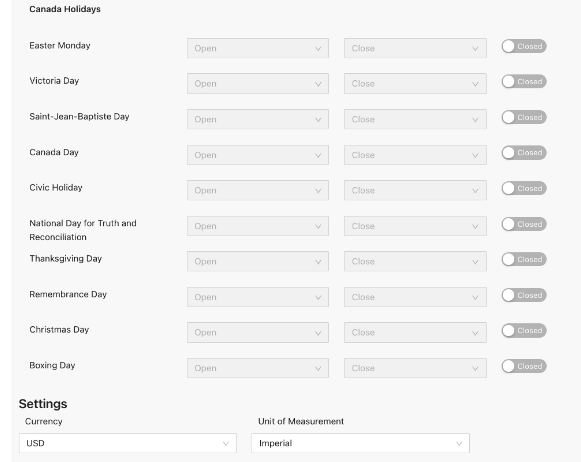This screenshot has height=462, width=581.
Task: Toggle Thanksgiving Day closed switch
Action: [524, 259]
